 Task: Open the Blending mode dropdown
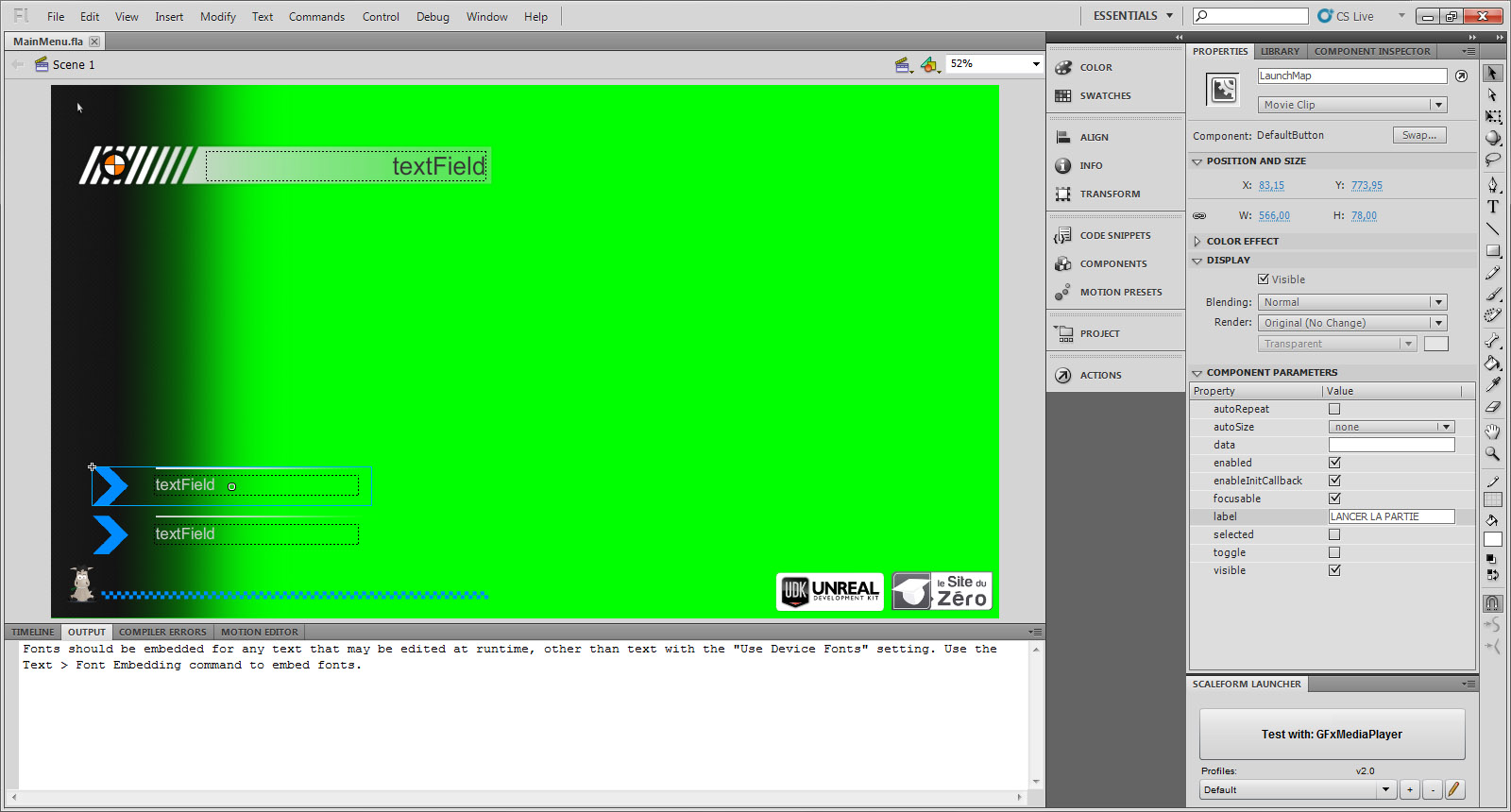click(1351, 302)
